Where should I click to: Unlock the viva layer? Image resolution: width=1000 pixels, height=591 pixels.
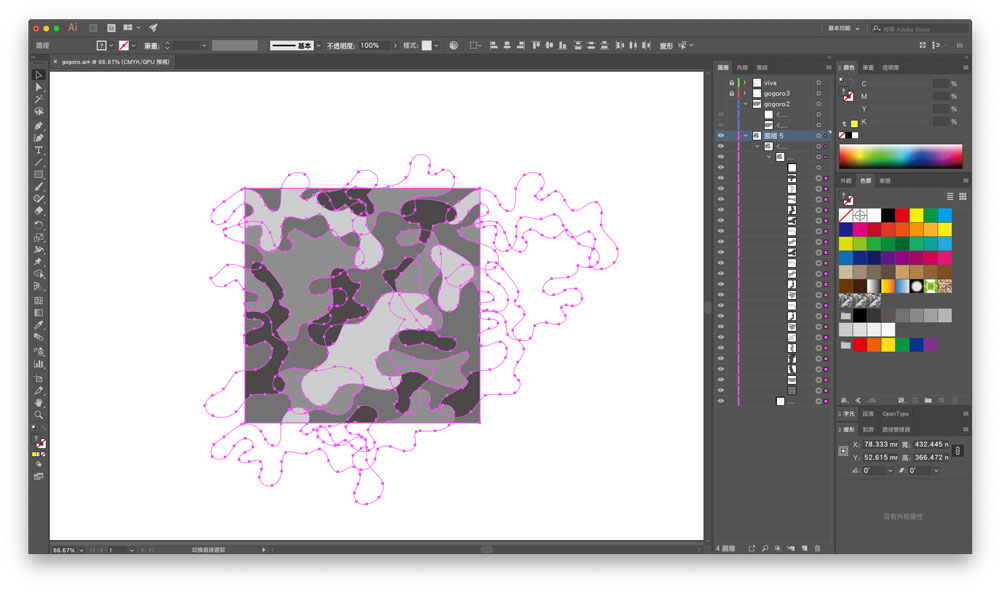[x=732, y=83]
